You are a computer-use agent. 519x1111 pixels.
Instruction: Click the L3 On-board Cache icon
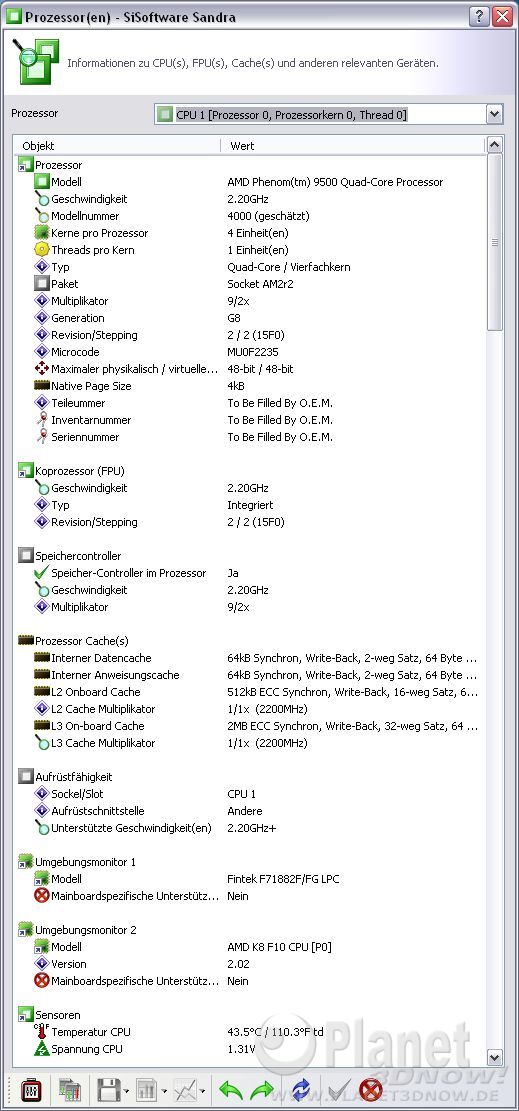(41, 726)
